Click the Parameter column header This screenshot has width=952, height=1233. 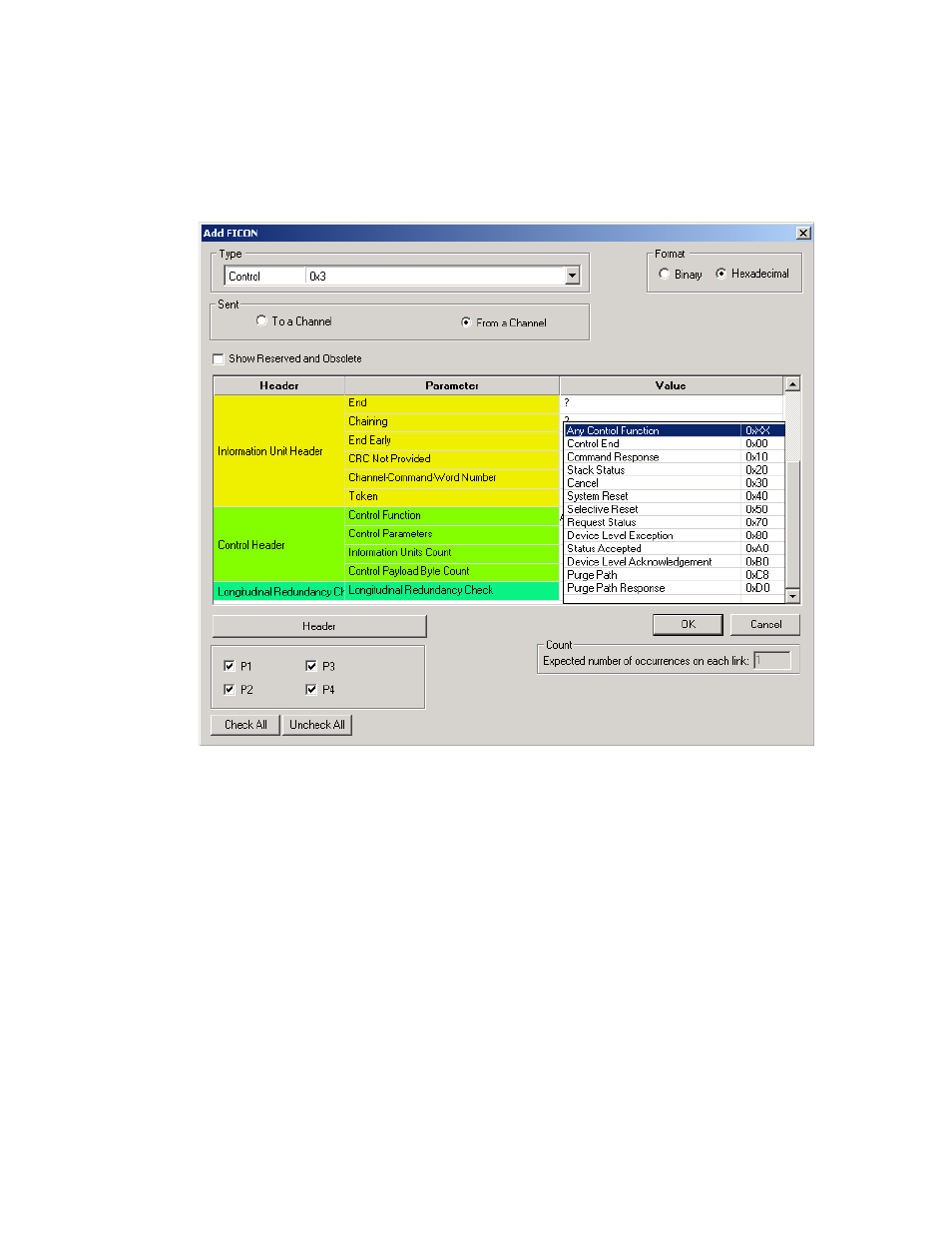pyautogui.click(x=452, y=385)
